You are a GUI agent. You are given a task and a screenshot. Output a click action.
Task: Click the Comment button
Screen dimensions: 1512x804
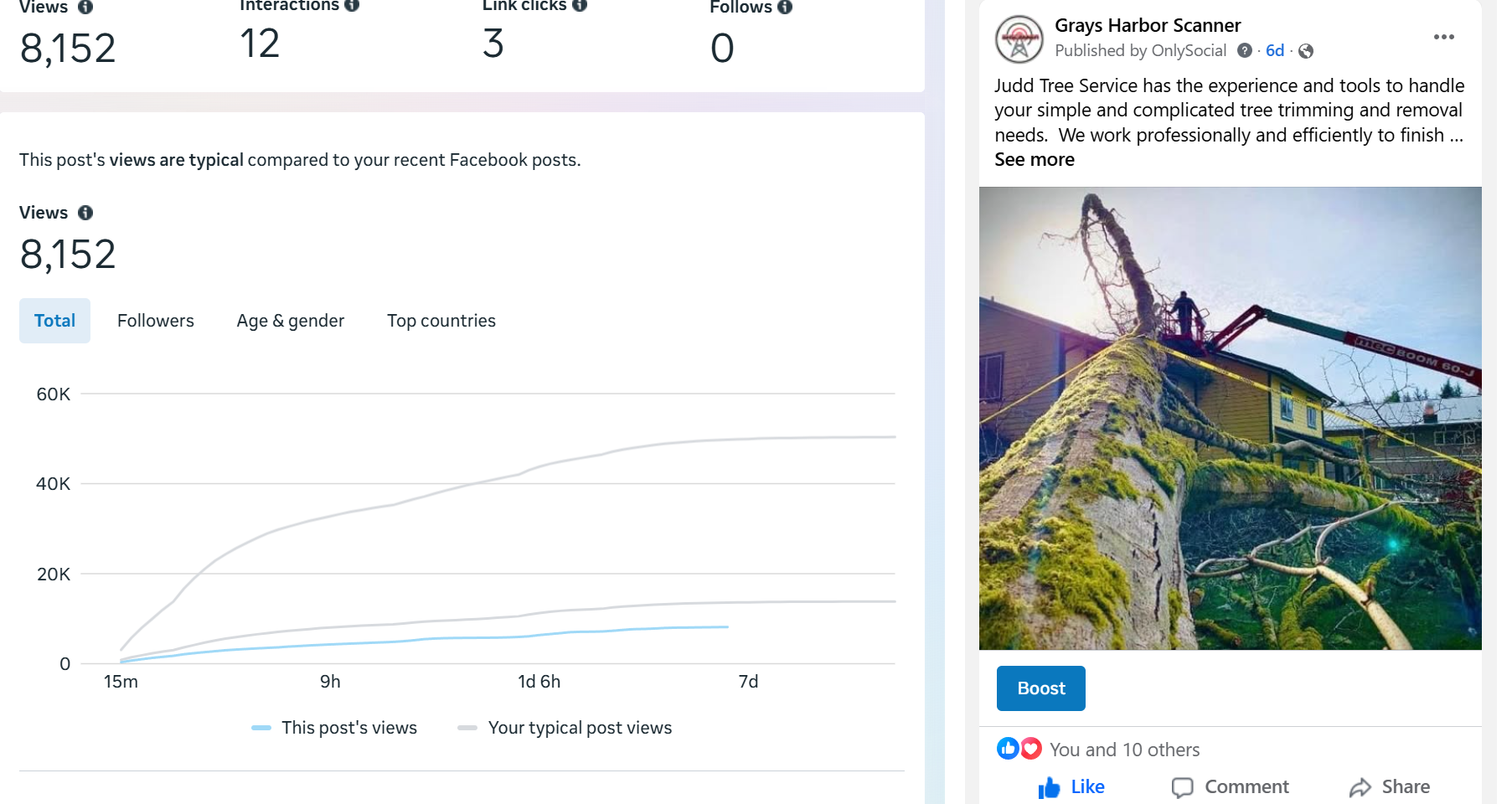(x=1230, y=787)
